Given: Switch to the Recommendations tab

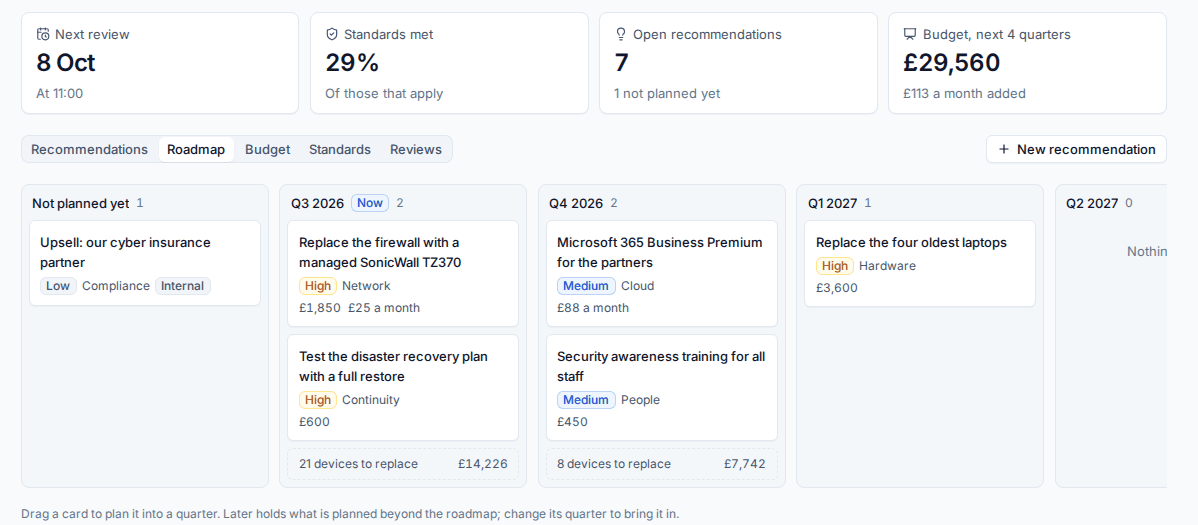Looking at the screenshot, I should click(x=89, y=149).
